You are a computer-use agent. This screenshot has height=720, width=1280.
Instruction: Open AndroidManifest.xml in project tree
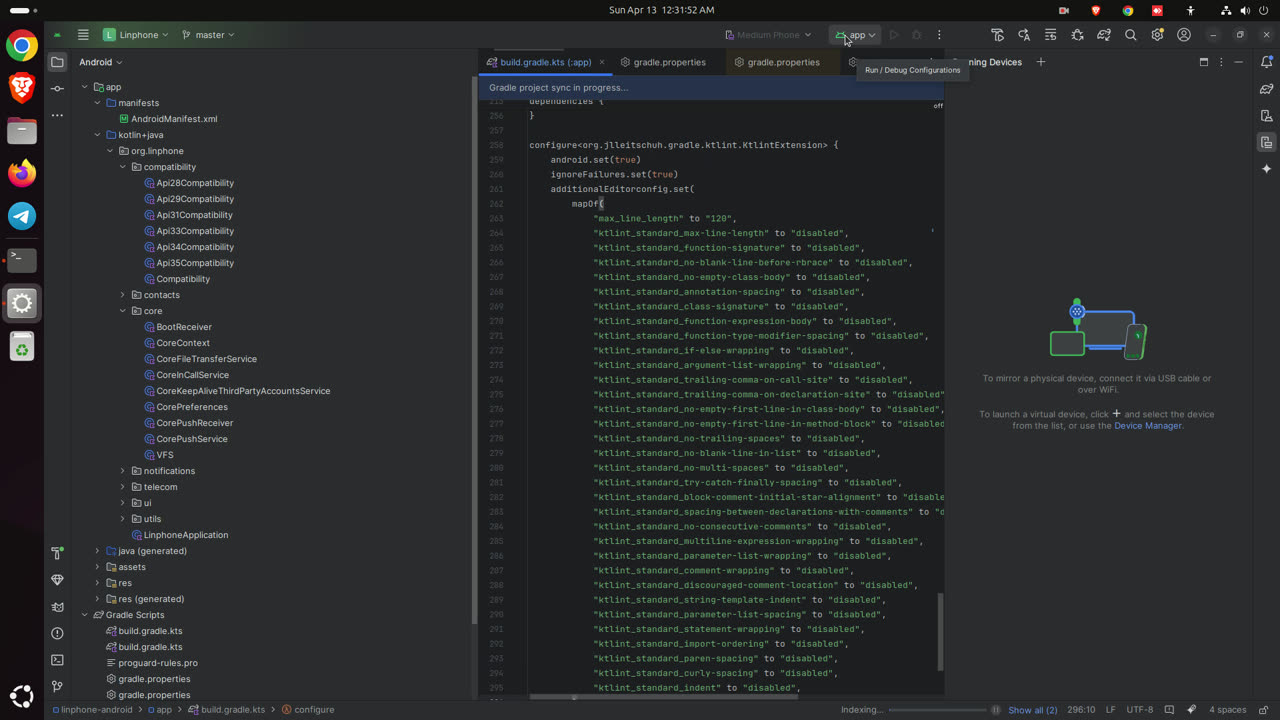click(174, 119)
